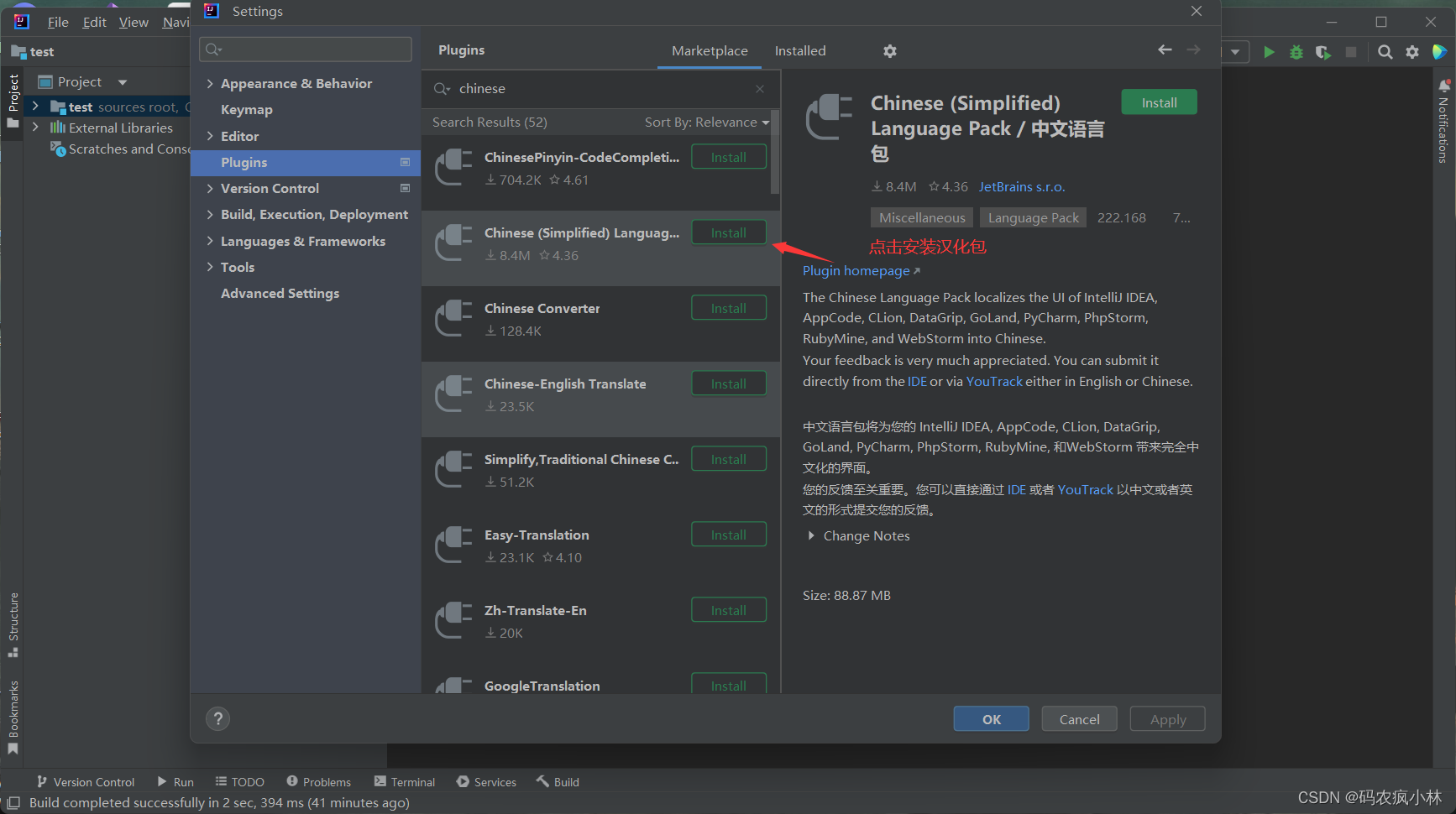Open the Project view dropdown arrow
The width and height of the screenshot is (1456, 814).
tap(123, 82)
